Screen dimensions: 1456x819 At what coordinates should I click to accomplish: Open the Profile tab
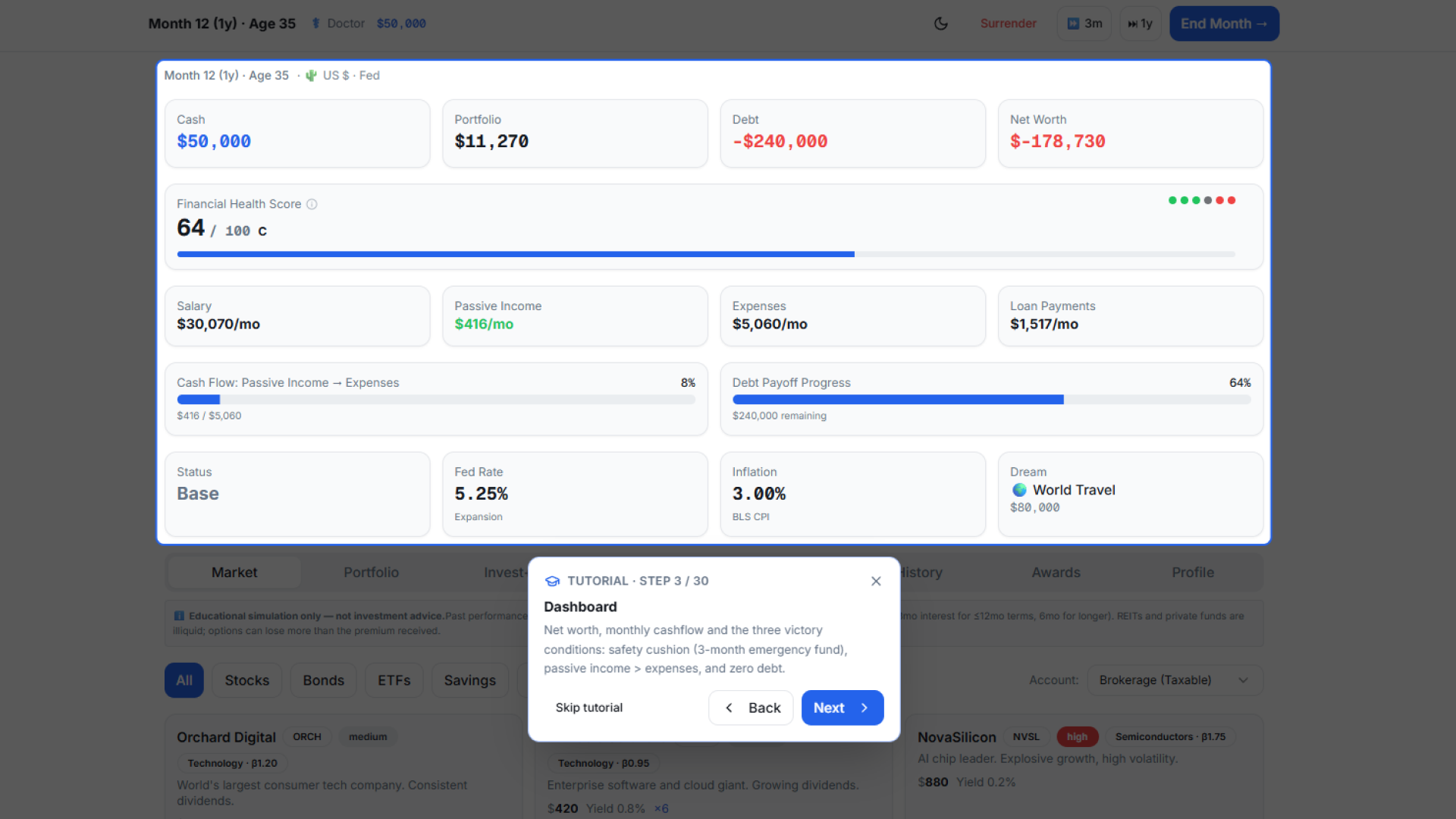tap(1193, 573)
